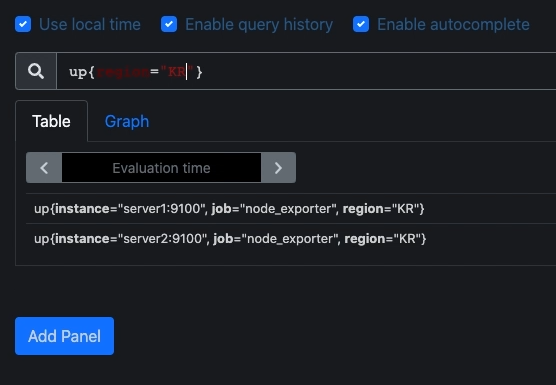This screenshot has height=385, width=556.
Task: Toggle the Enable query history checkbox
Action: pos(169,24)
